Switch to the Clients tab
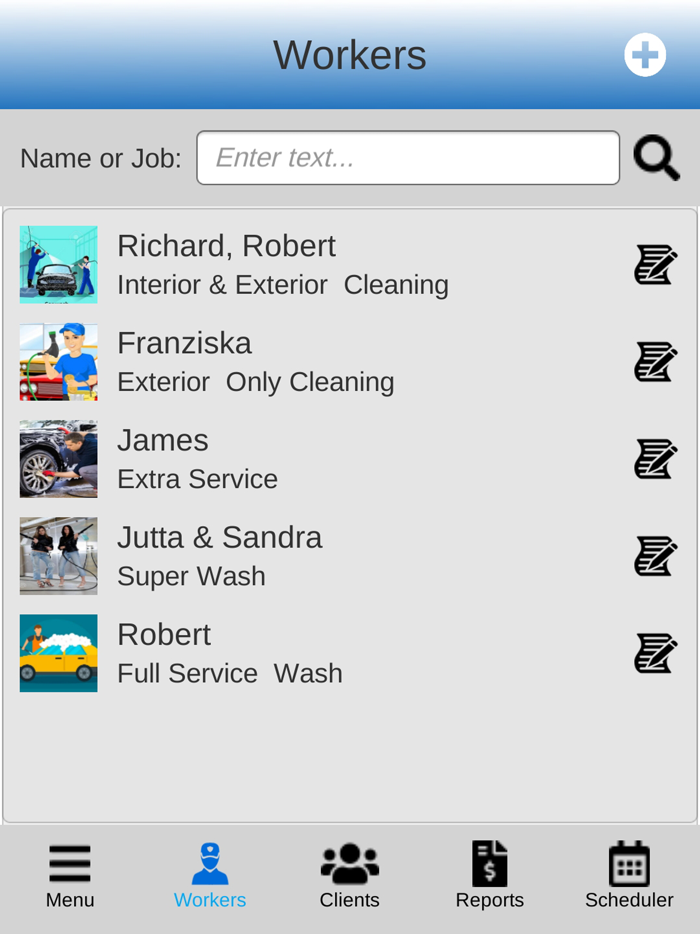This screenshot has width=700, height=934. point(349,875)
